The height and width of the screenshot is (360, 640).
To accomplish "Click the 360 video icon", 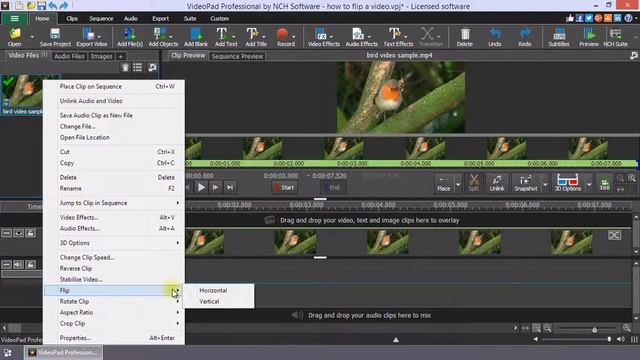I will [604, 183].
